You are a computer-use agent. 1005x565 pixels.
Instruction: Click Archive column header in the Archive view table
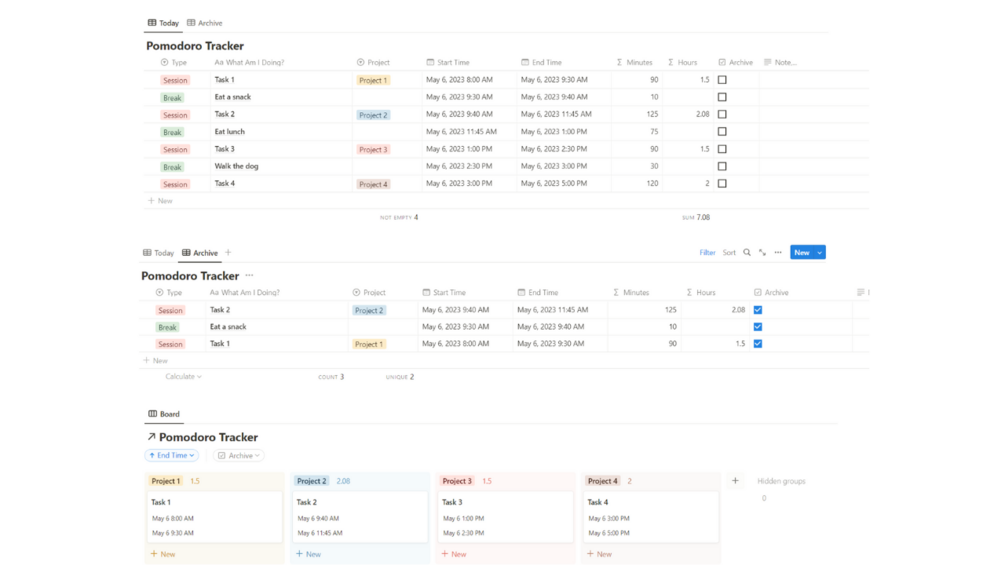click(x=771, y=292)
